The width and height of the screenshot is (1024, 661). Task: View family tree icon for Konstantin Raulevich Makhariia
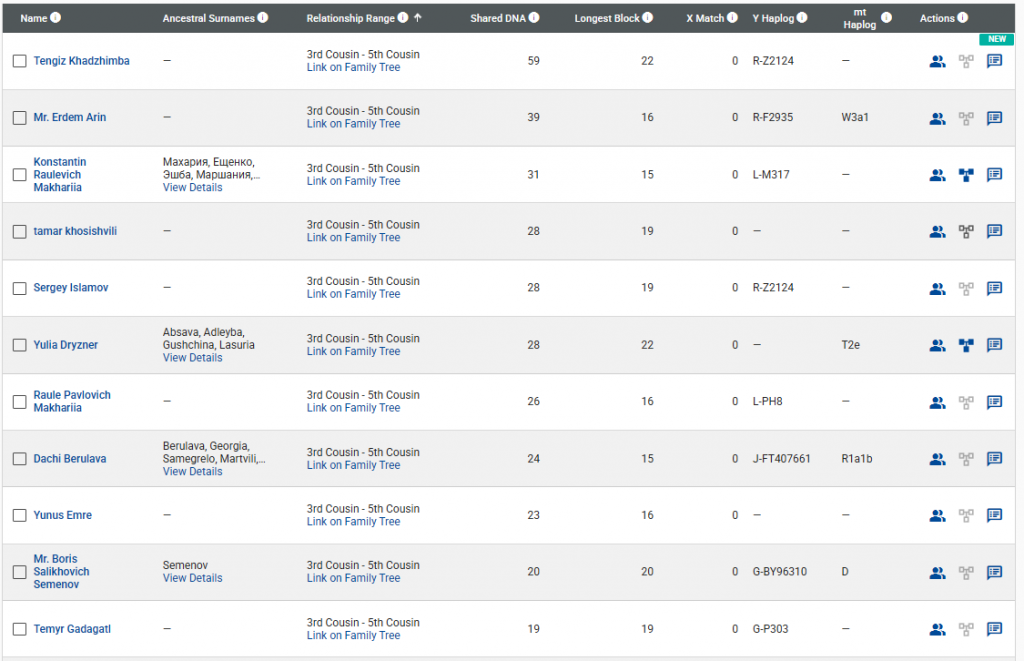(966, 175)
